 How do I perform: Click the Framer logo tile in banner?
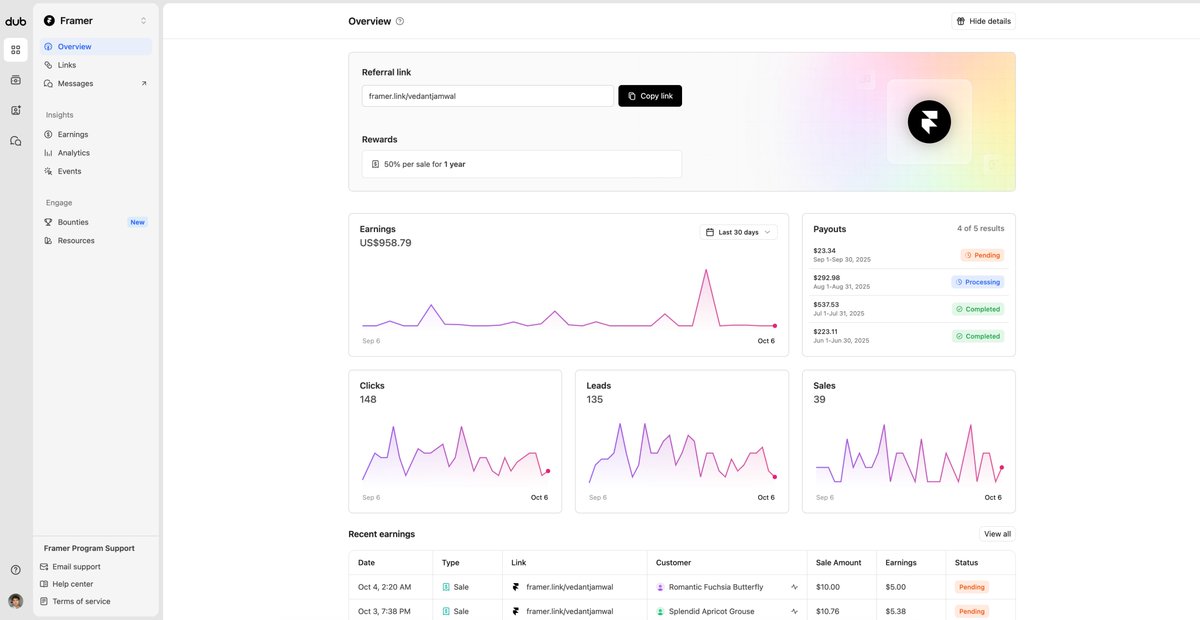(x=929, y=122)
